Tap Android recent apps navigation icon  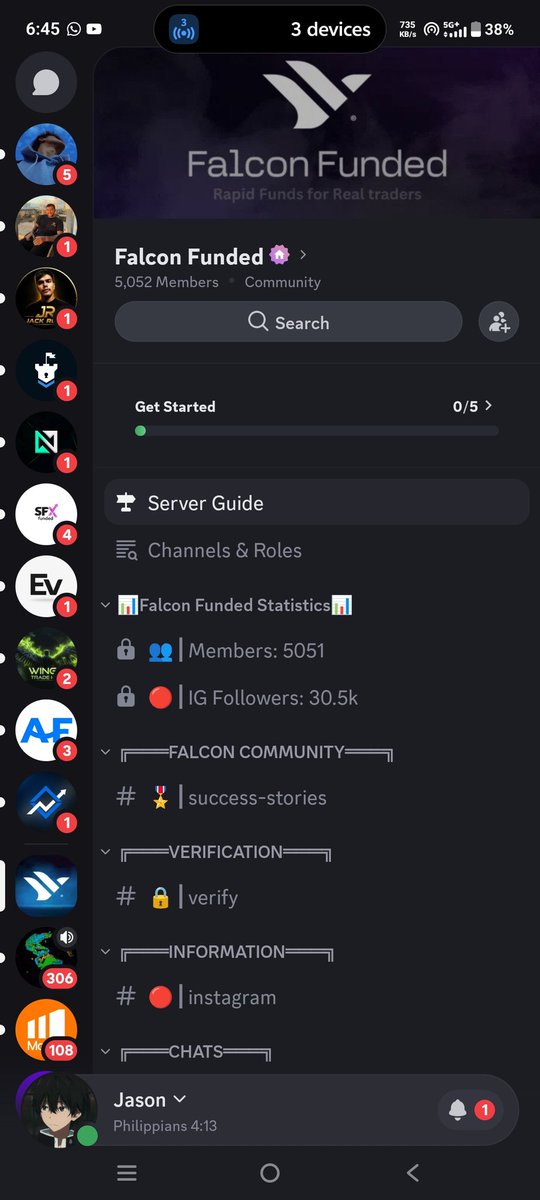pos(126,1173)
